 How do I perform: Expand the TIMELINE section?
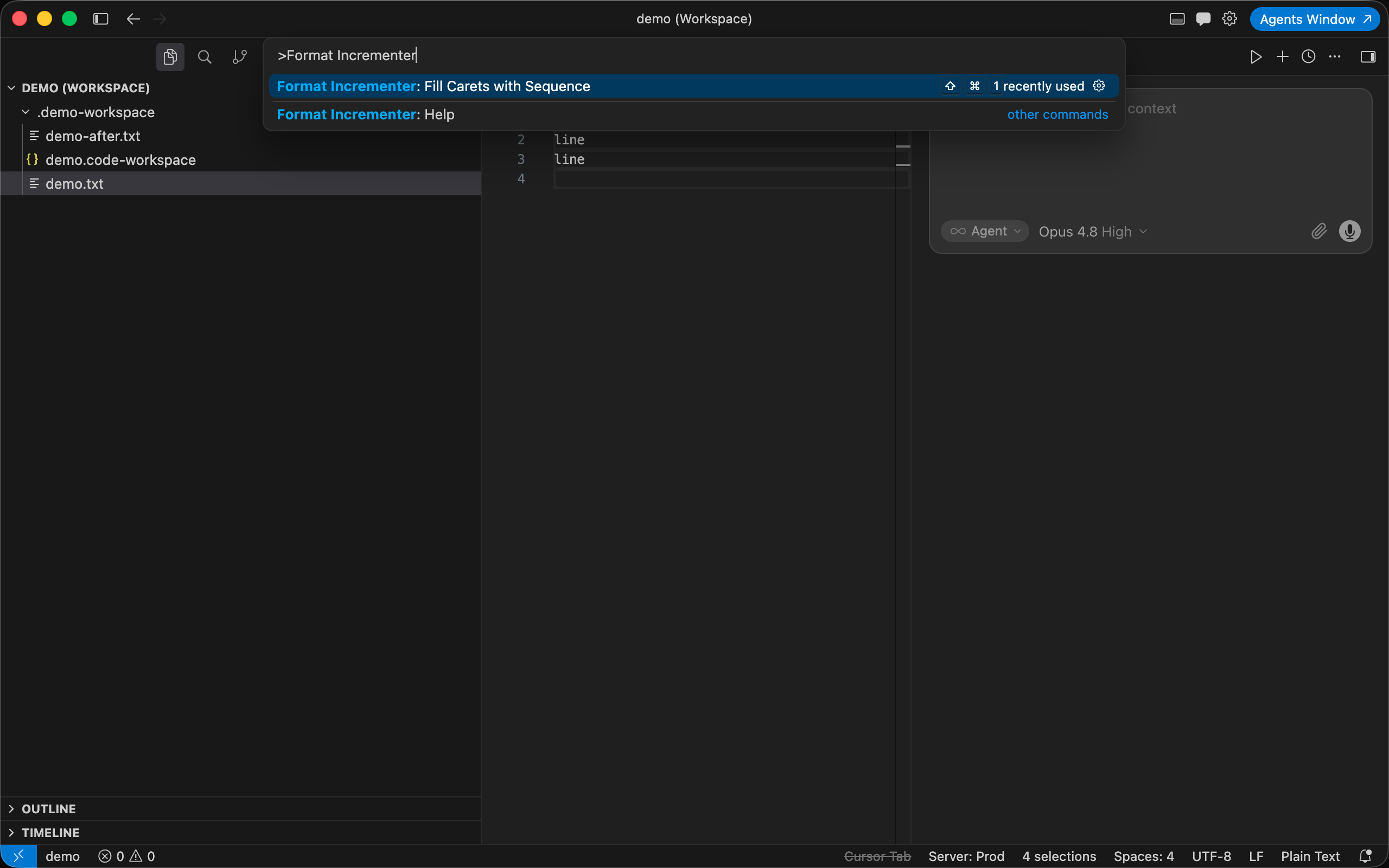(x=240, y=832)
